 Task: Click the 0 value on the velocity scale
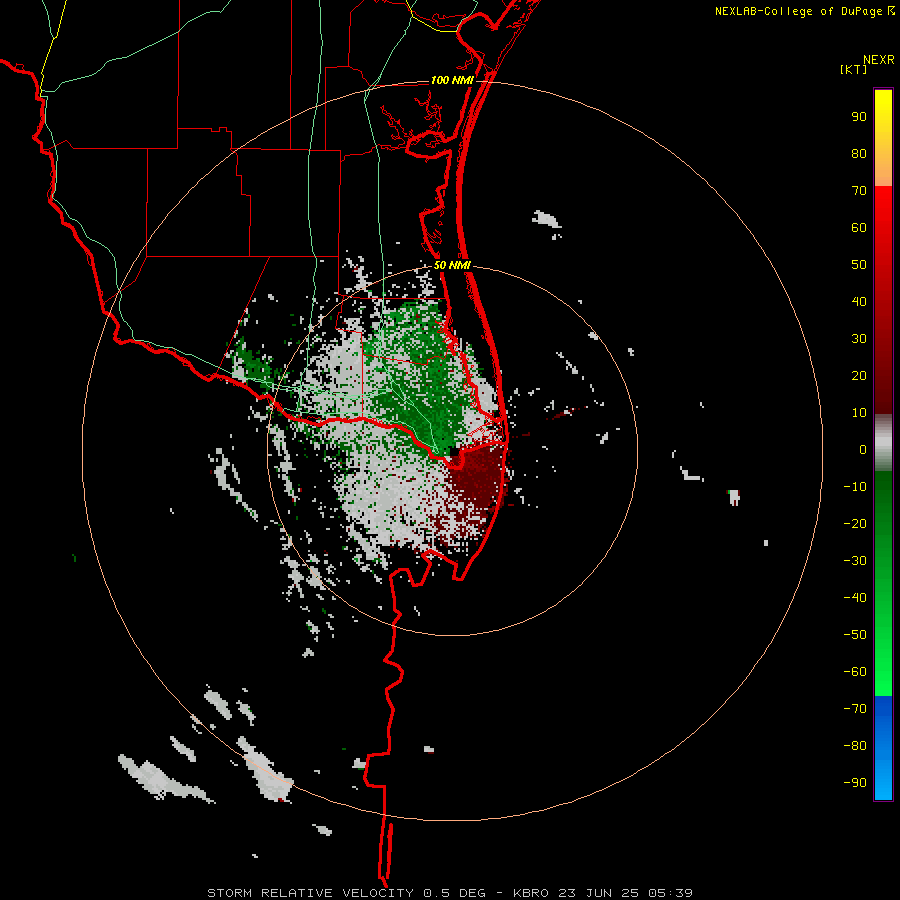(x=863, y=449)
